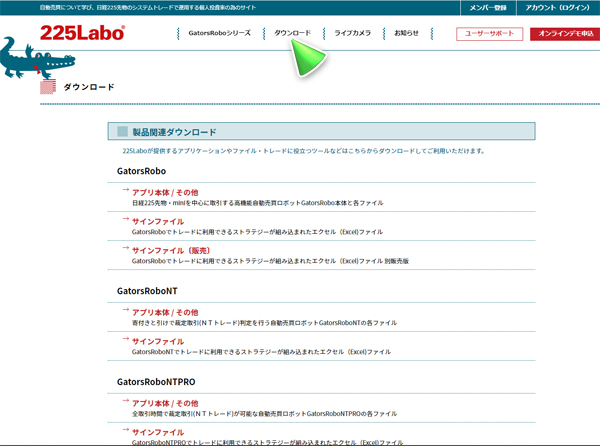Open GatorsRoboNTPRO アプリ本体 / その他 link
The width and height of the screenshot is (600, 446).
(x=165, y=403)
